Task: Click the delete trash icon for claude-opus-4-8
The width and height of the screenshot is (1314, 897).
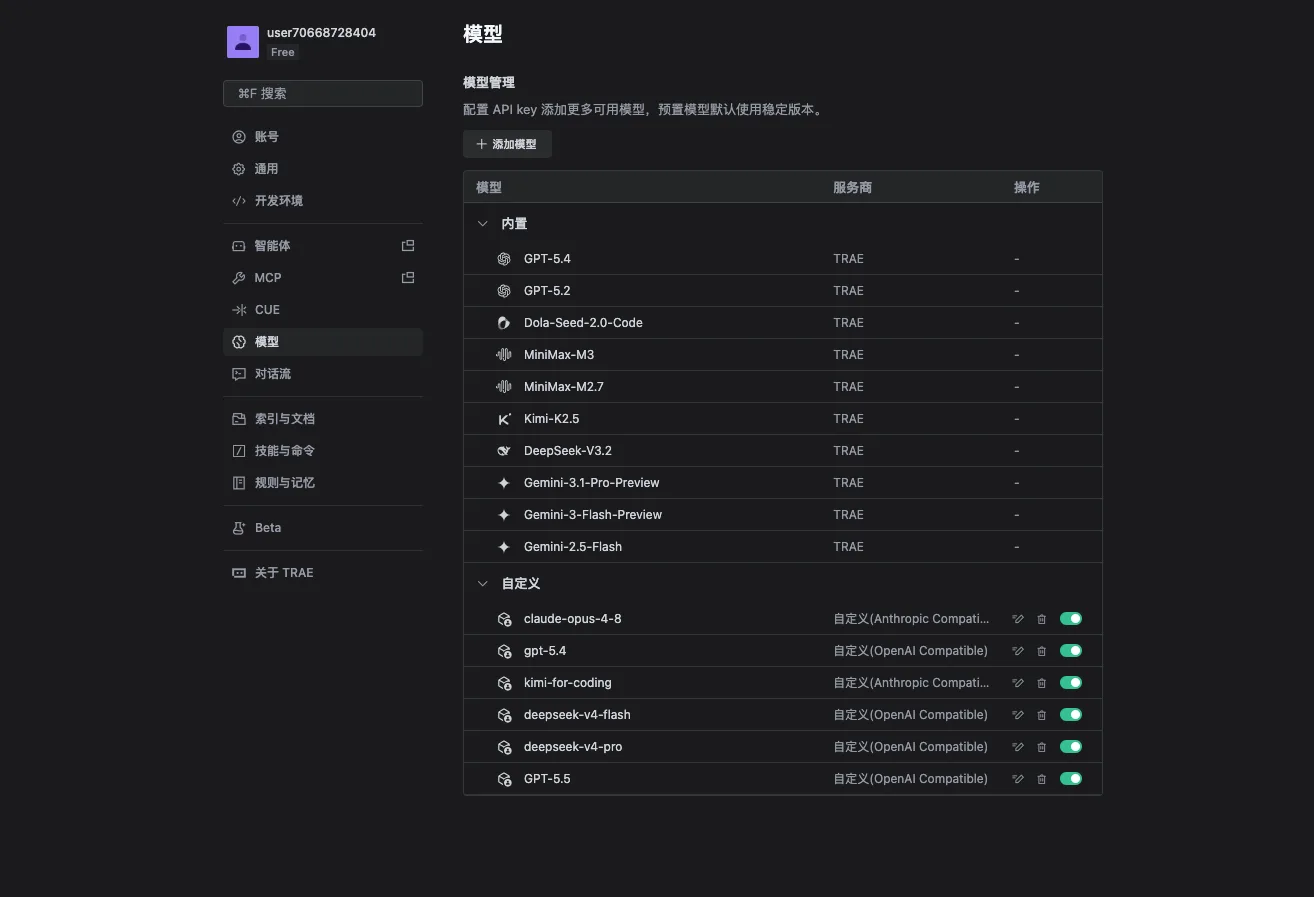Action: (x=1041, y=619)
